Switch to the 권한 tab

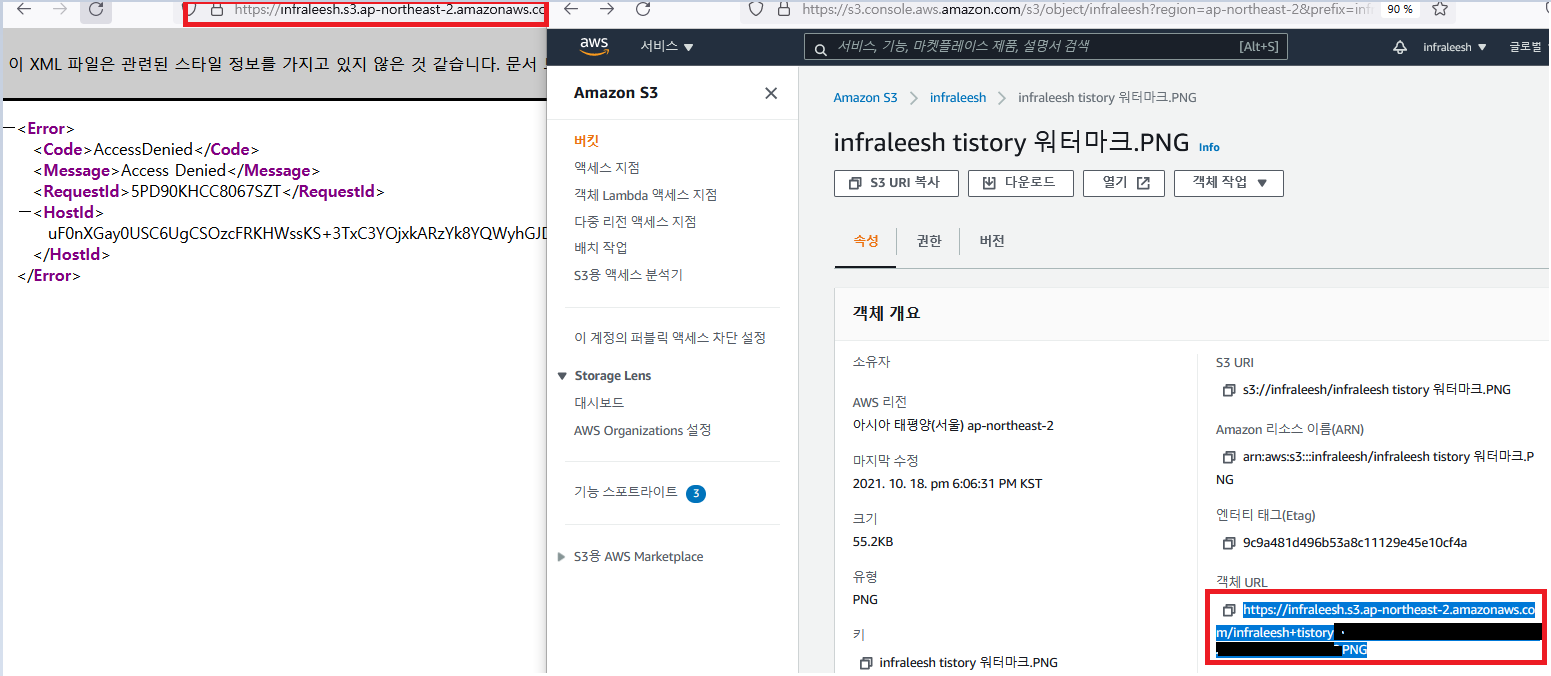tap(929, 241)
